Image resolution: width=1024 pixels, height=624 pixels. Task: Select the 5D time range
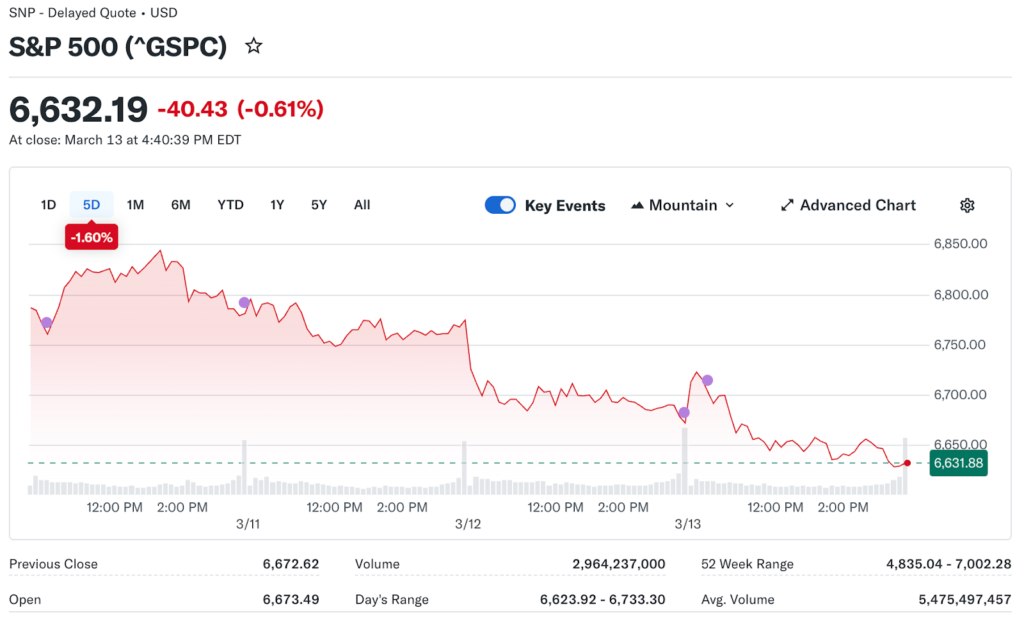[91, 205]
